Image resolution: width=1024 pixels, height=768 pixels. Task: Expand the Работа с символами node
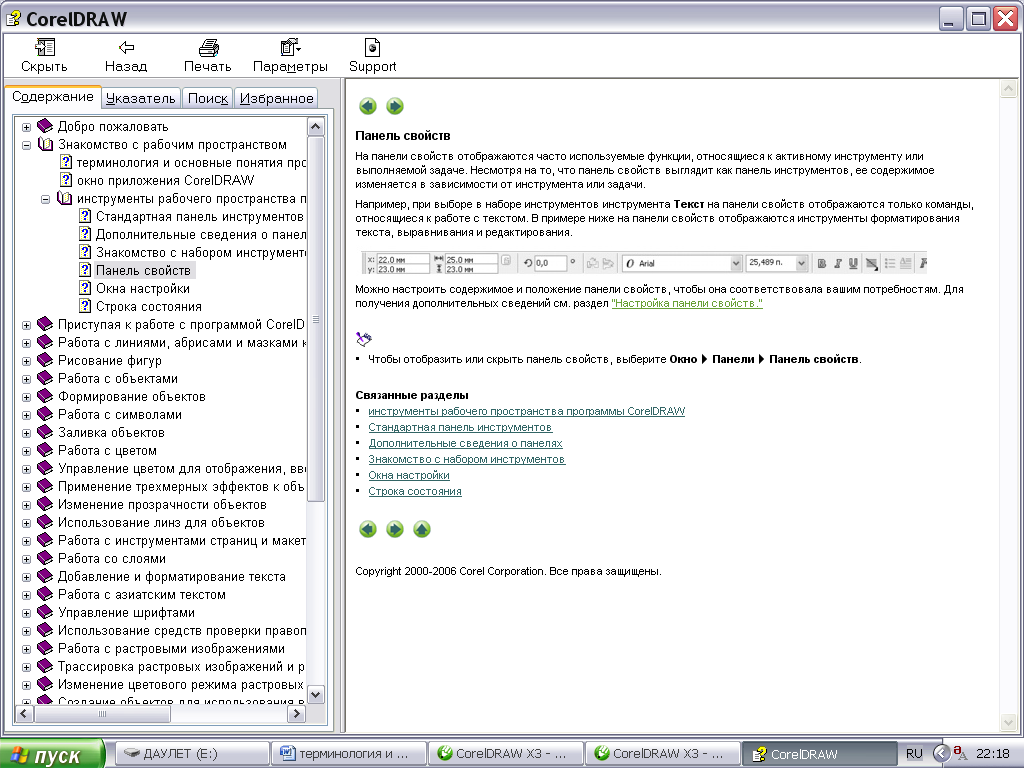point(26,415)
